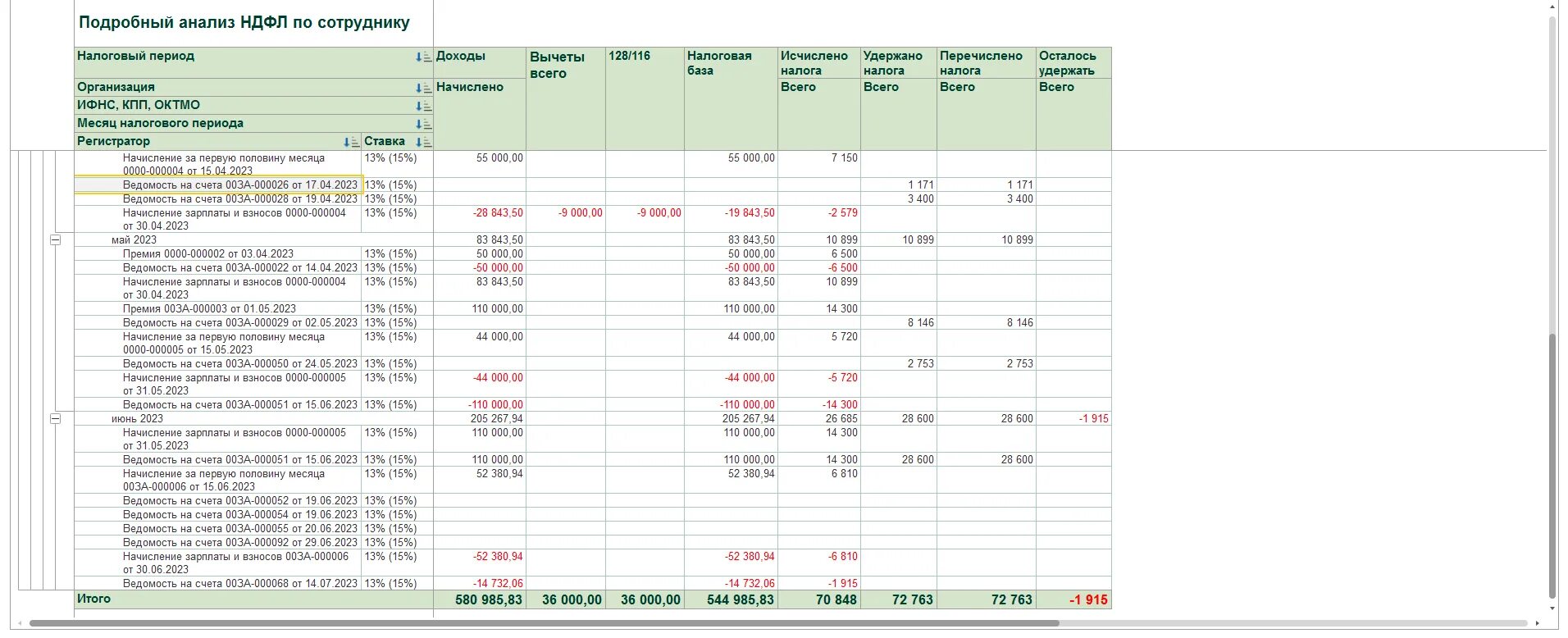Click sort icon beside Месяц налогового периода
The height and width of the screenshot is (638, 1568).
coord(423,125)
